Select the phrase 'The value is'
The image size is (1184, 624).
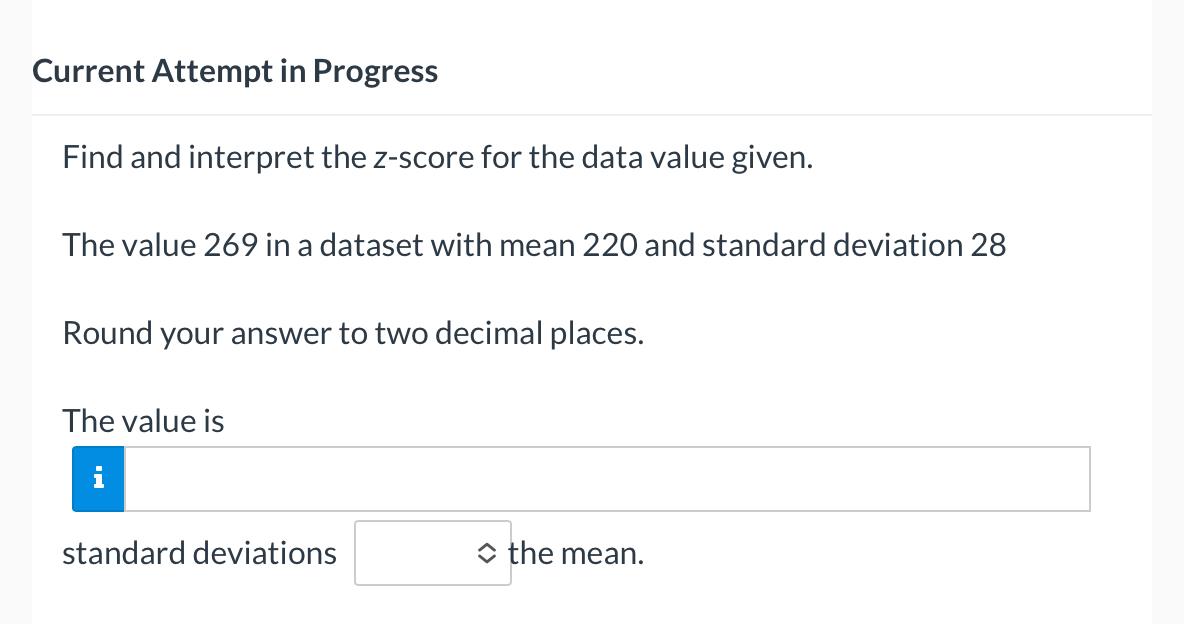point(143,420)
